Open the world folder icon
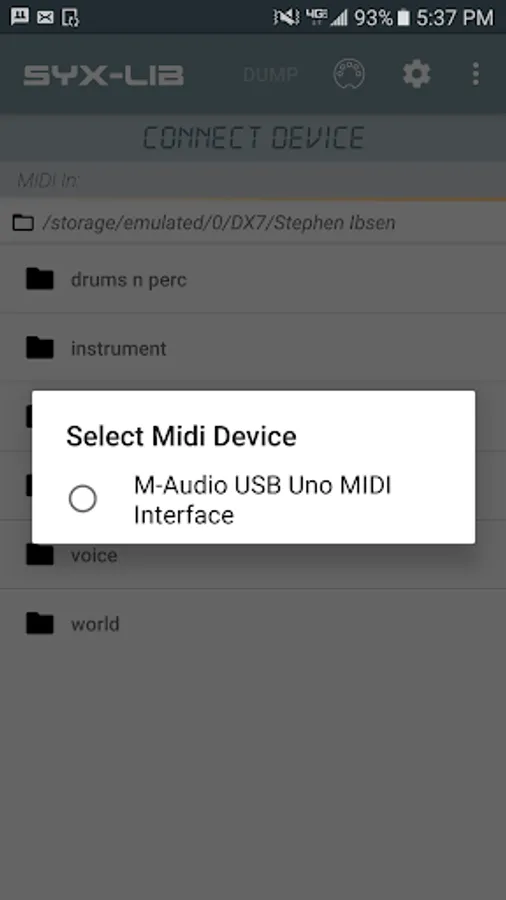Viewport: 506px width, 900px height. click(40, 624)
